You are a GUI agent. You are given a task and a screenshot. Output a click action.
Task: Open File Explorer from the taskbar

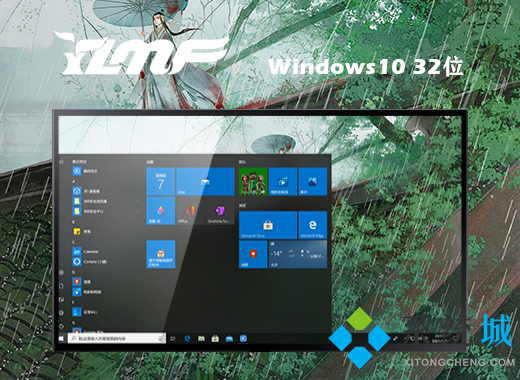click(x=201, y=339)
